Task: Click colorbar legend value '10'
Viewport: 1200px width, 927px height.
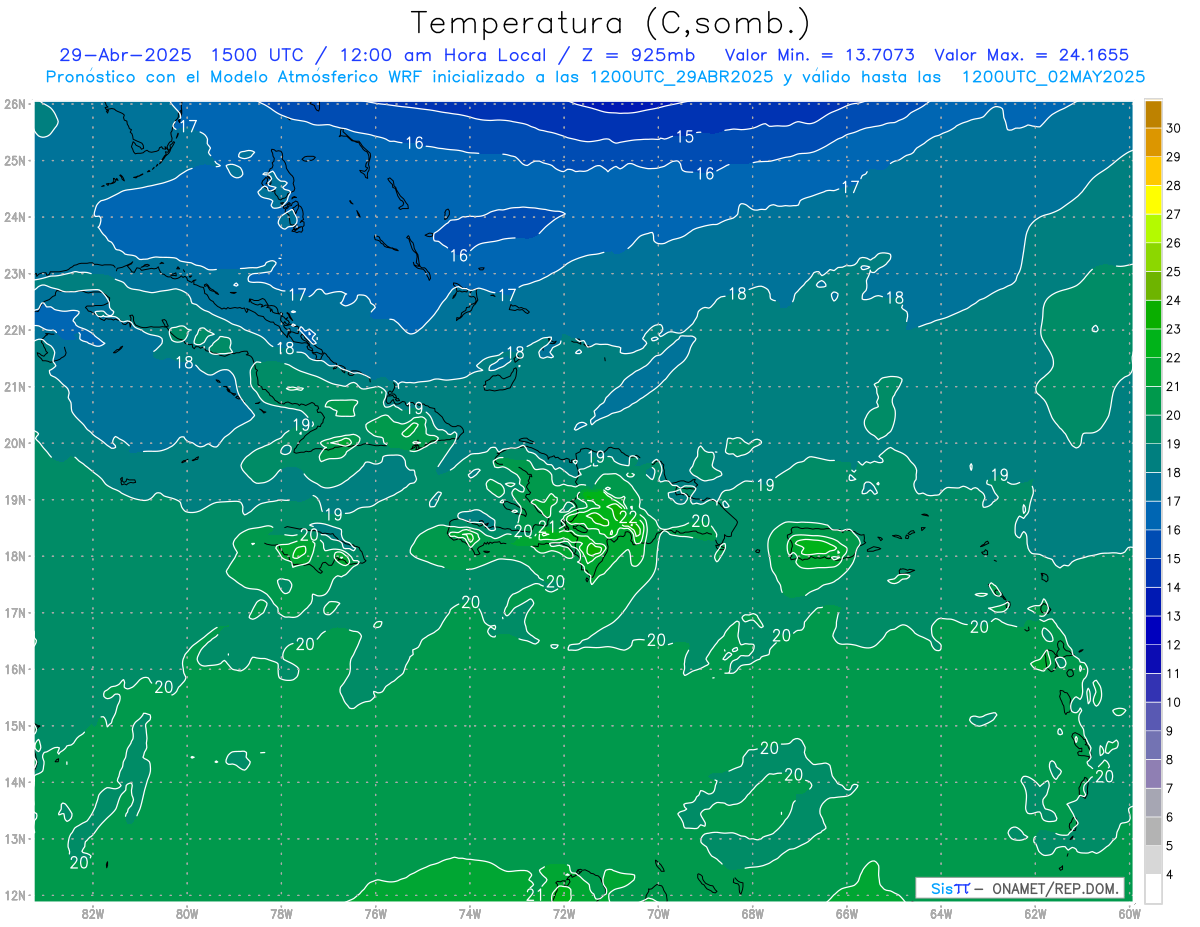Action: (x=1174, y=702)
